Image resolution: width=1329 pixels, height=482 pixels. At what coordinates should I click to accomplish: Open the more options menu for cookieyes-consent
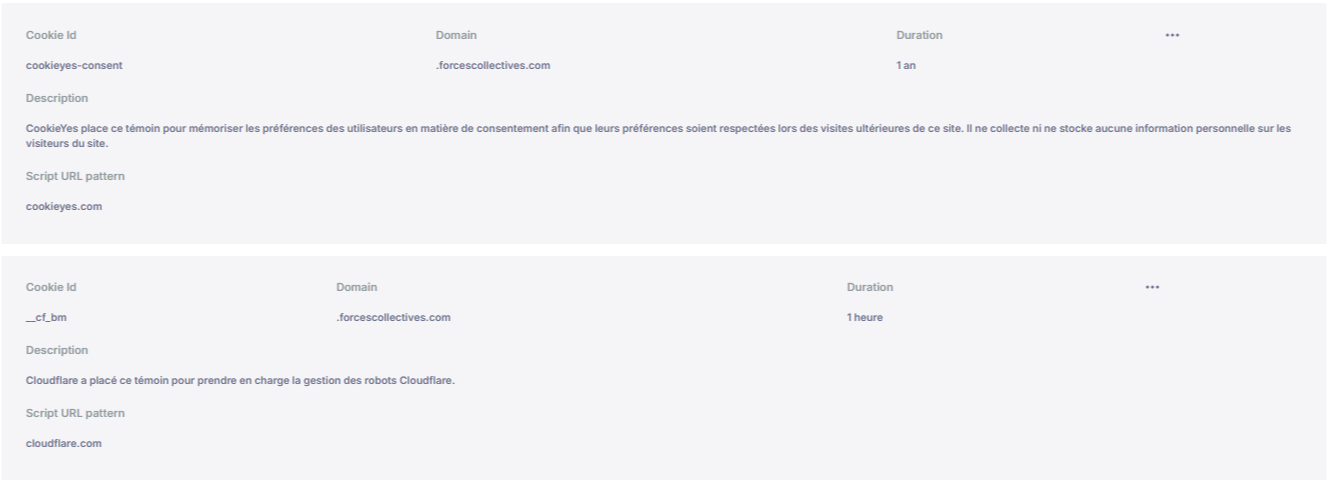coord(1172,35)
